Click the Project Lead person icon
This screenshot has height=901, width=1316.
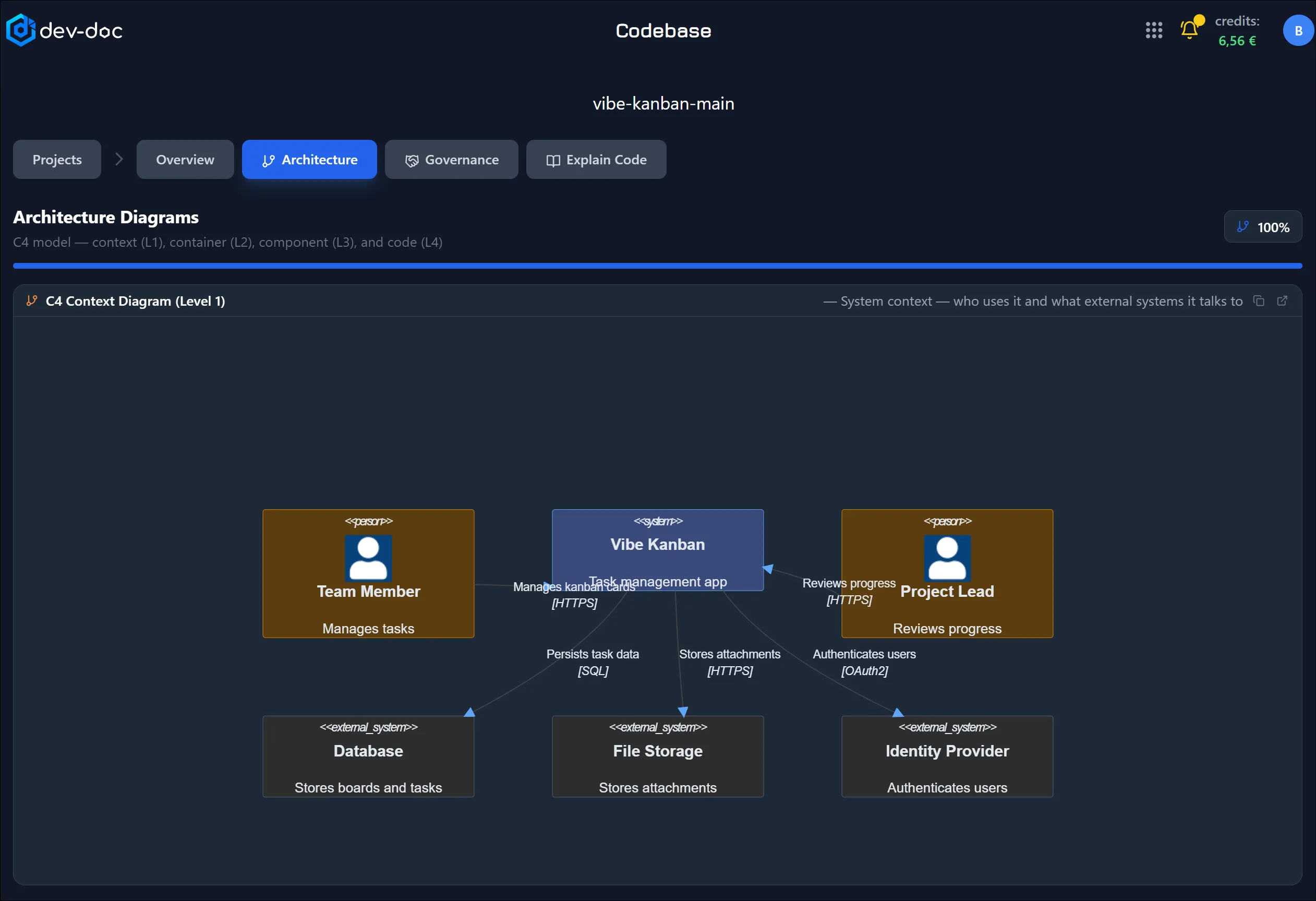click(x=947, y=558)
